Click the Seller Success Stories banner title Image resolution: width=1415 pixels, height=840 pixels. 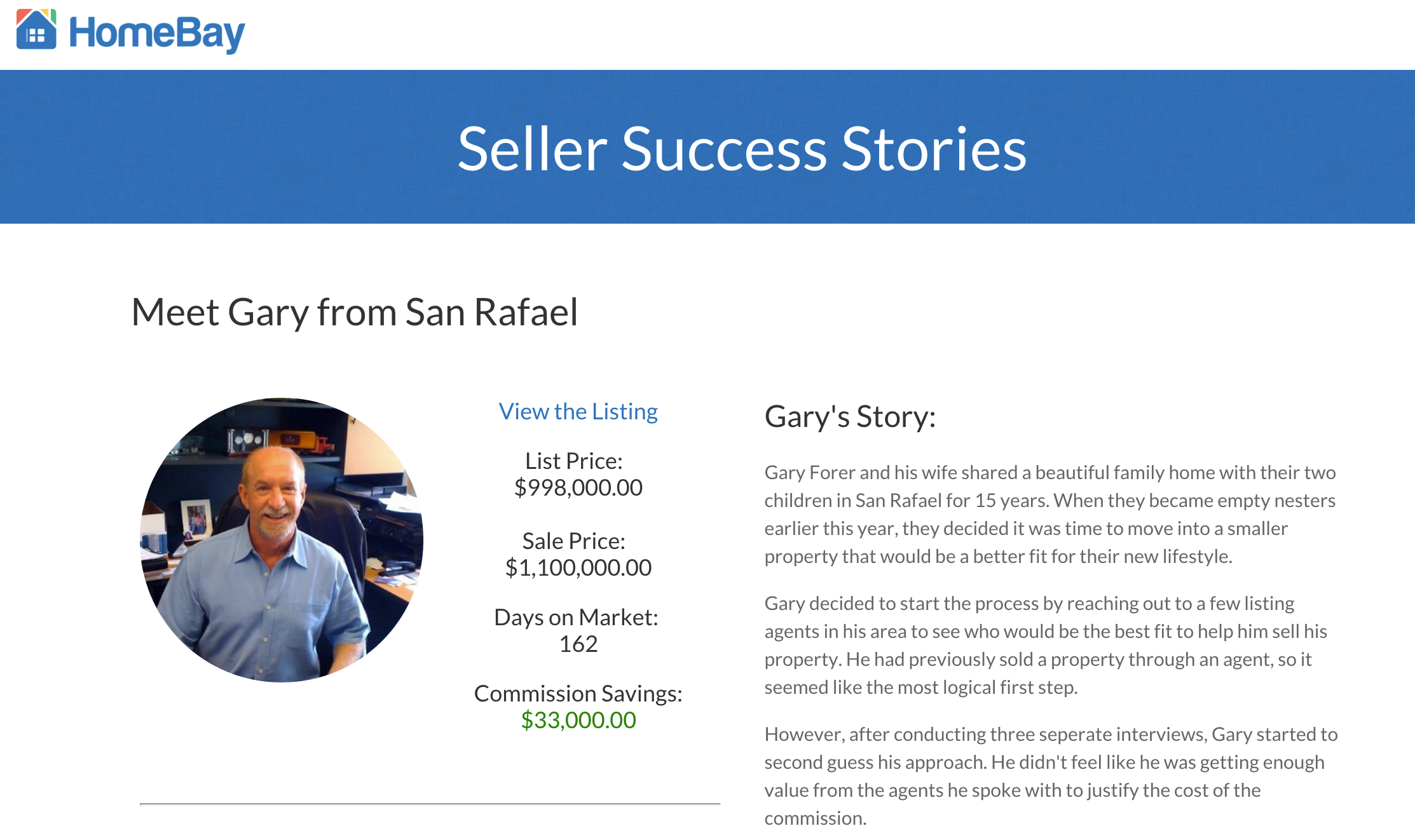(x=741, y=149)
